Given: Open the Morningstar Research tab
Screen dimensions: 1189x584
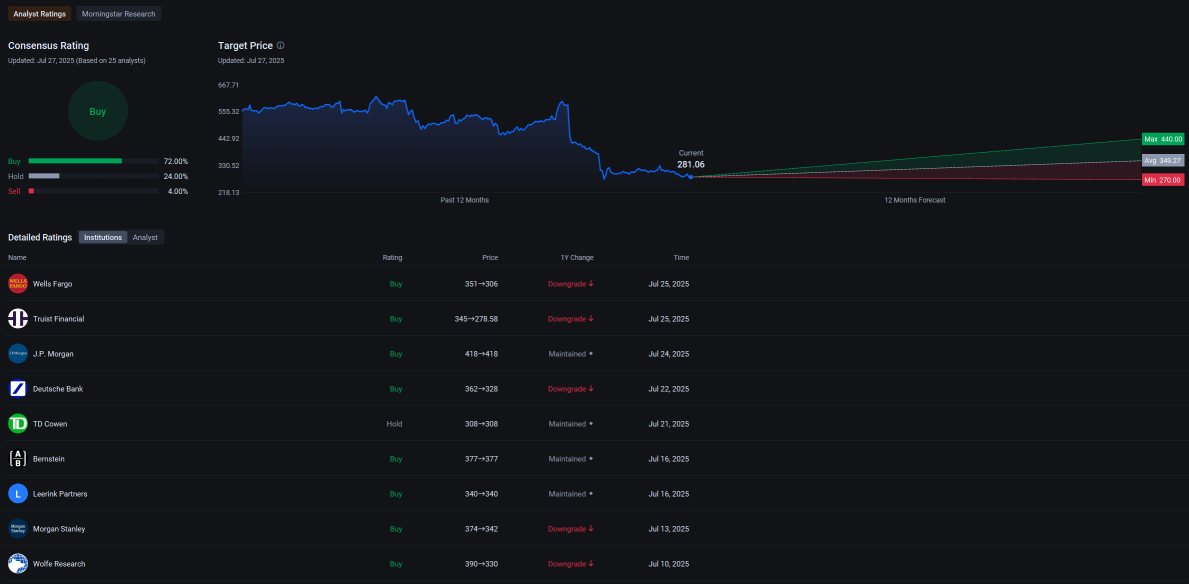Looking at the screenshot, I should click(118, 14).
